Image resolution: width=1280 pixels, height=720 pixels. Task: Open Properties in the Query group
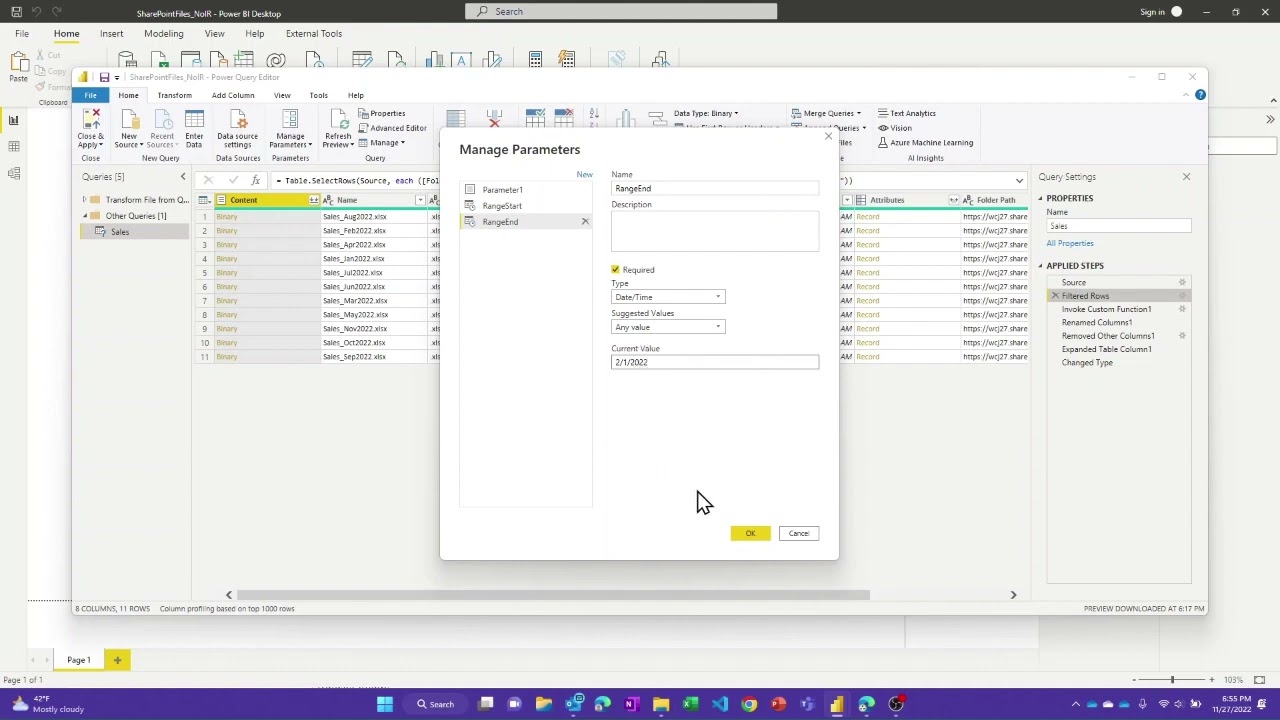coord(382,113)
